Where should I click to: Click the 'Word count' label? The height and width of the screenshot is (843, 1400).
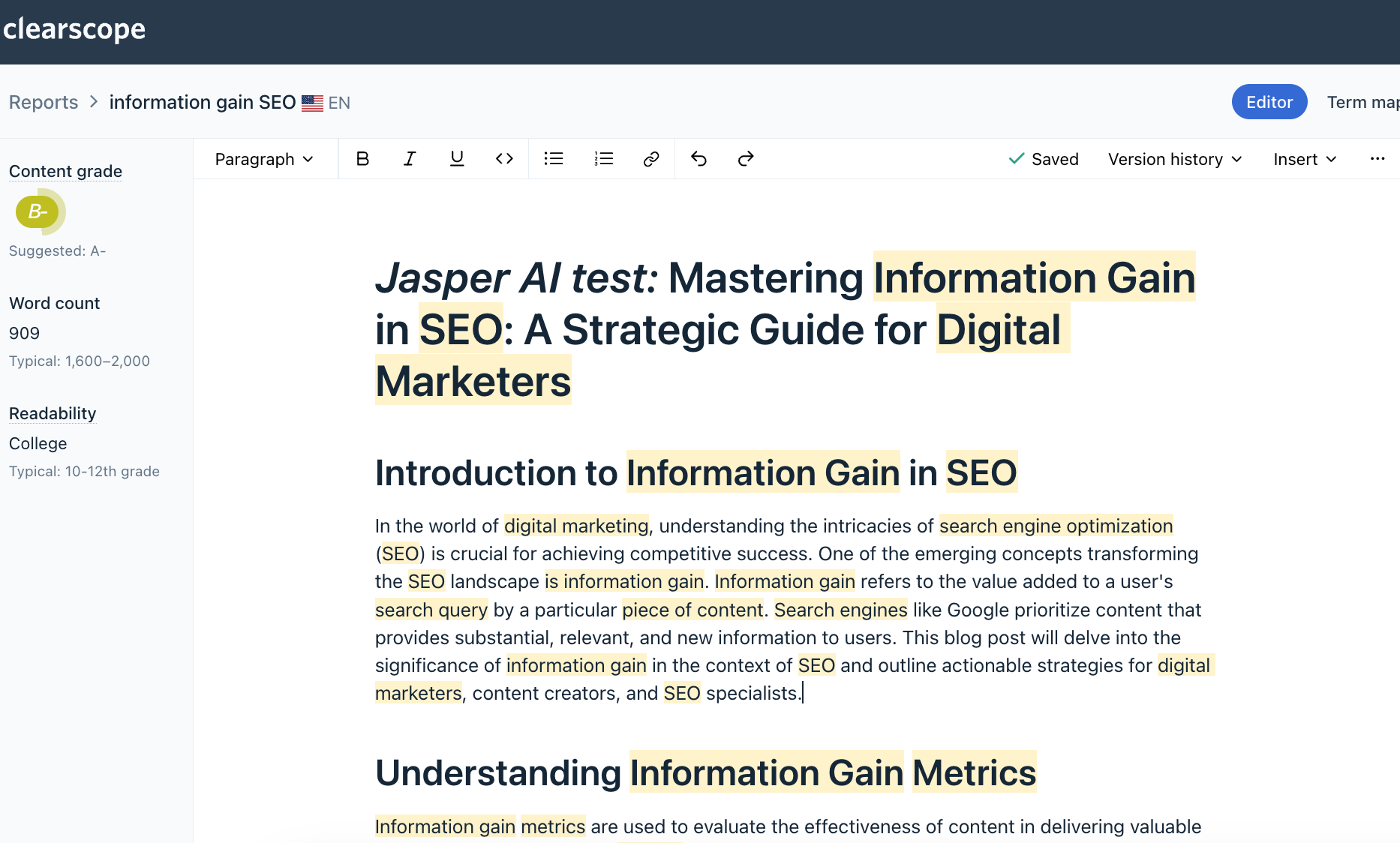[54, 303]
